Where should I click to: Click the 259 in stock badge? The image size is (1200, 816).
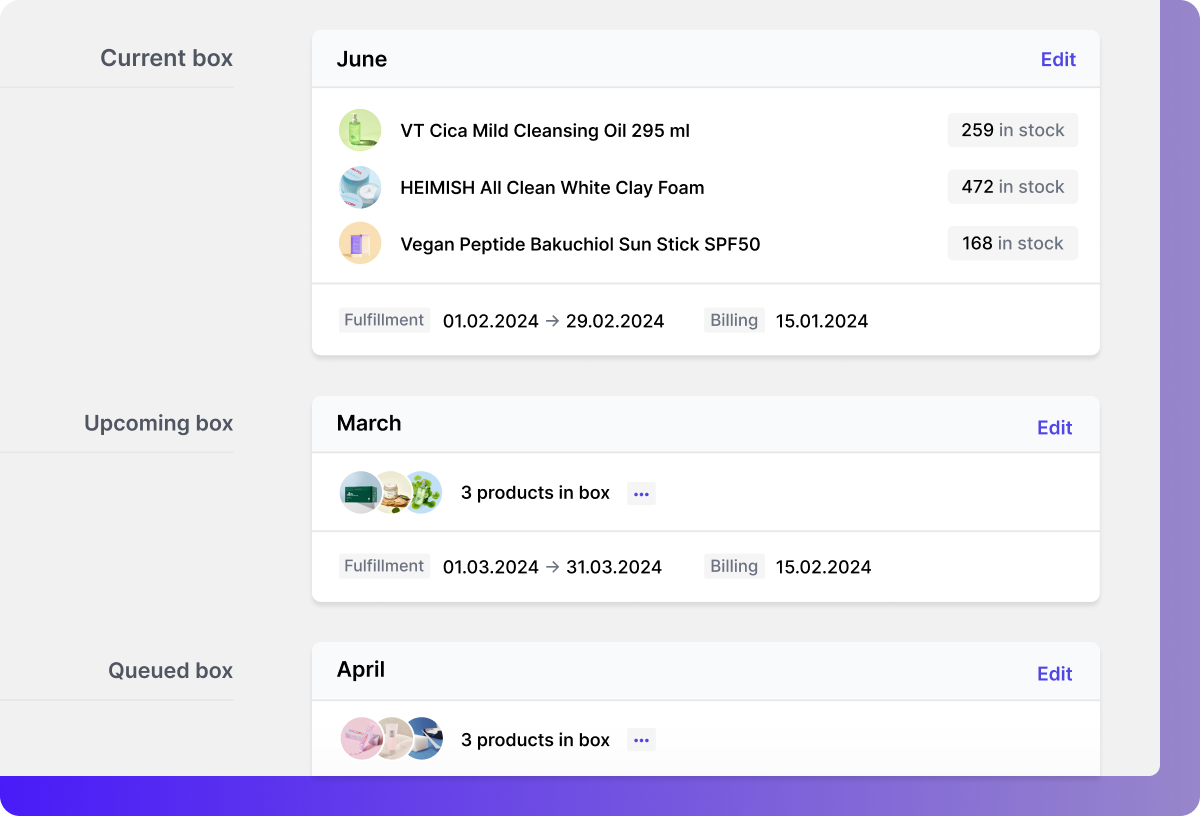pos(1012,130)
